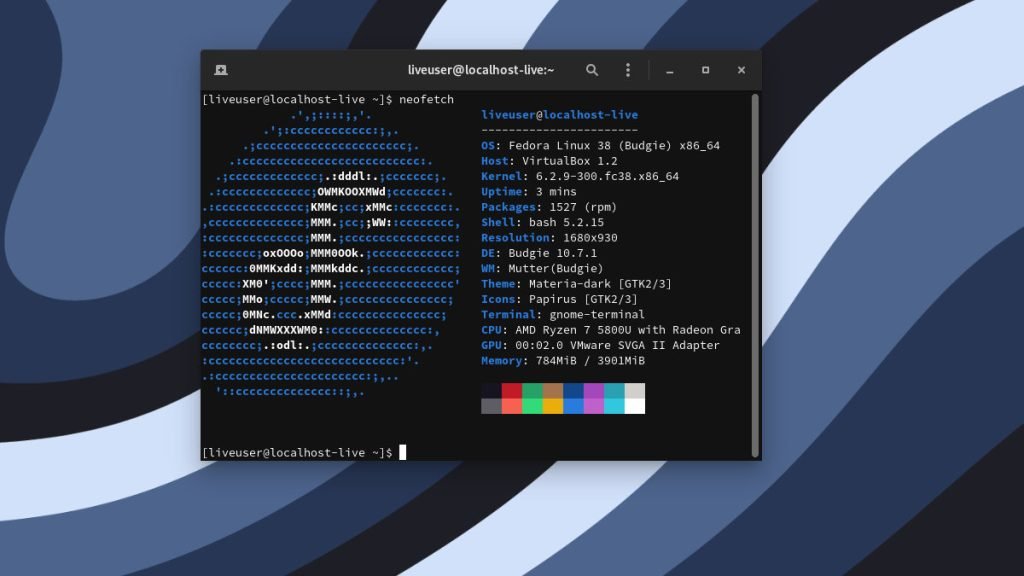Click the 'DE: Budgie 10.7.1' line
The height and width of the screenshot is (576, 1024).
pyautogui.click(x=539, y=253)
